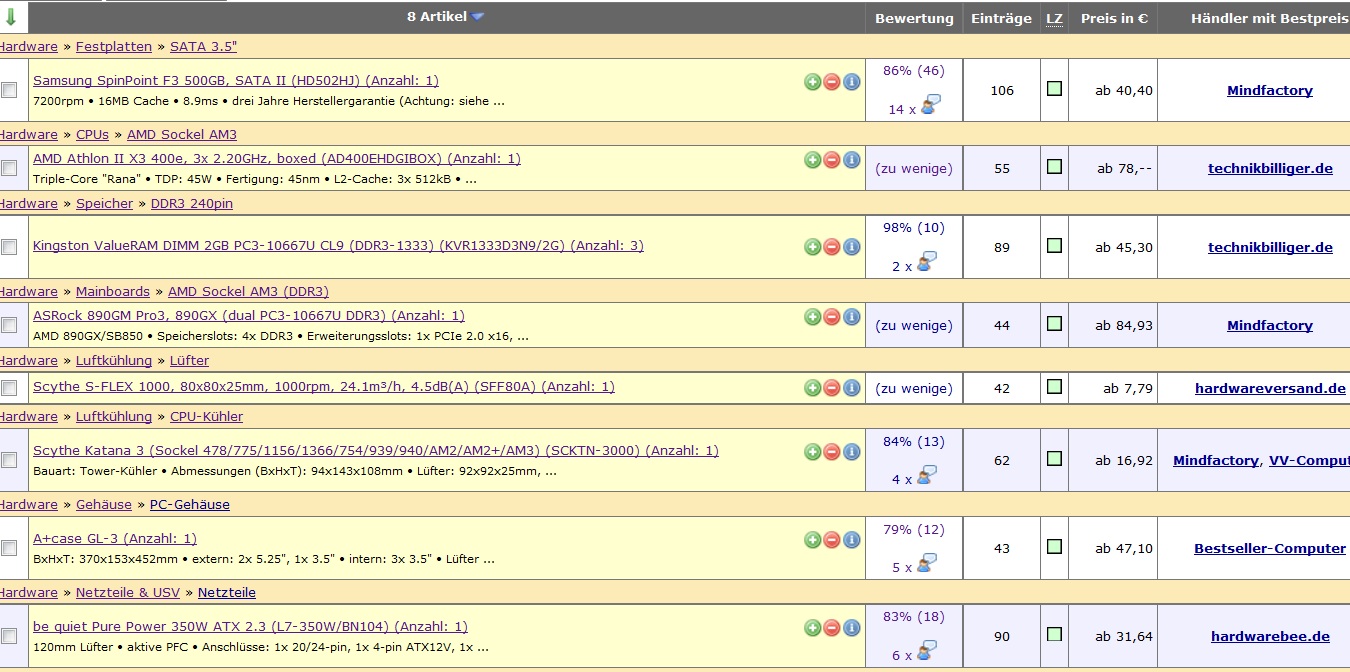Add one more AMD Athlon II X3

coord(812,160)
